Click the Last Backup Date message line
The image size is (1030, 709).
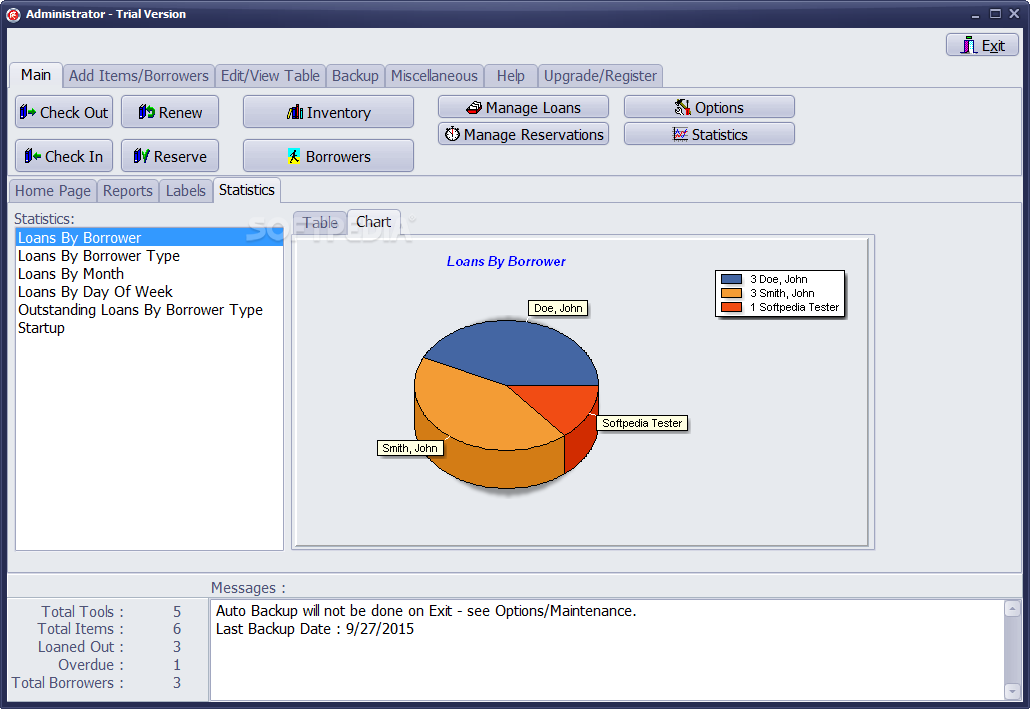coord(315,629)
